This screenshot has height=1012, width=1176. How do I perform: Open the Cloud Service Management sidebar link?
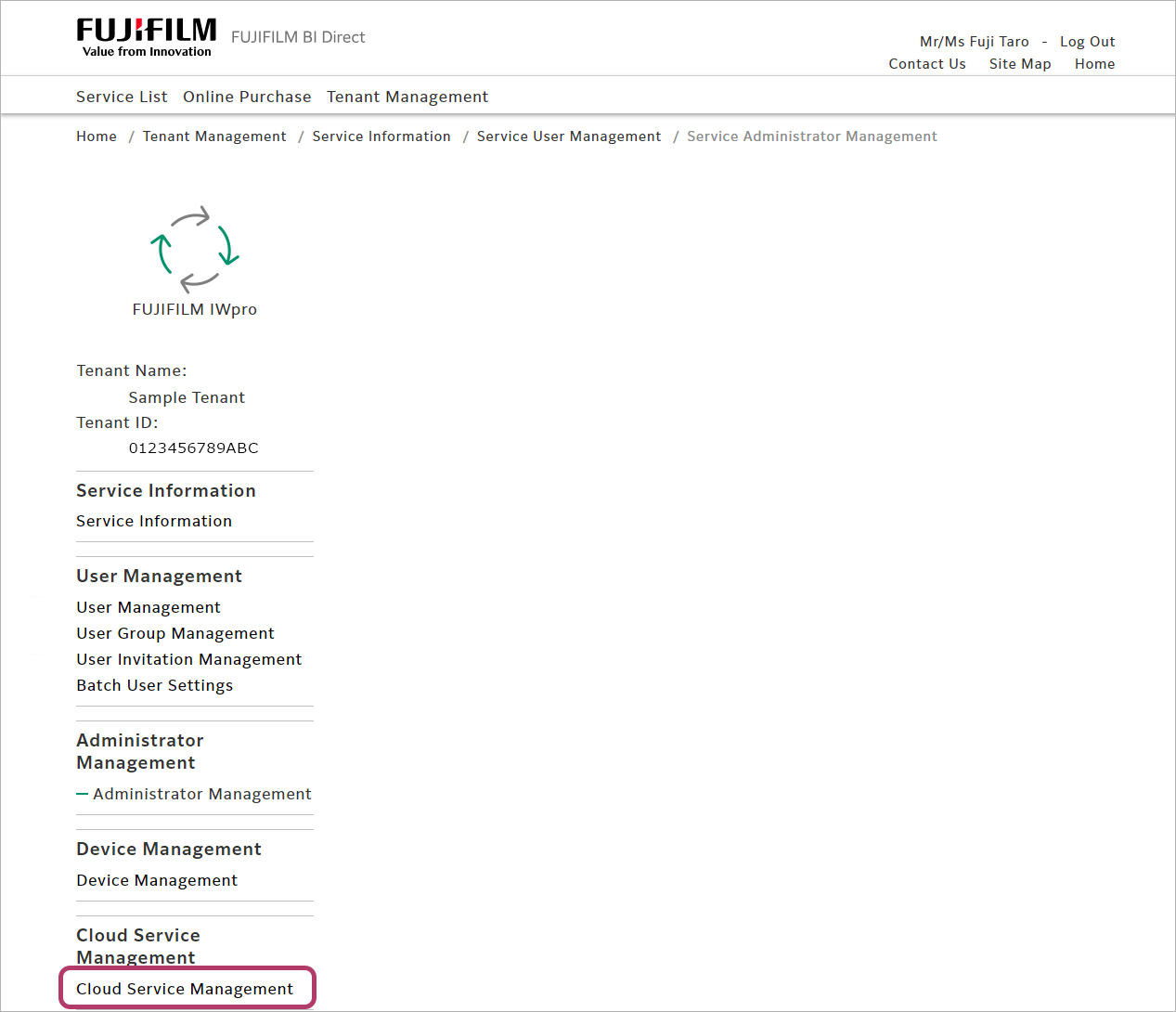tap(185, 989)
